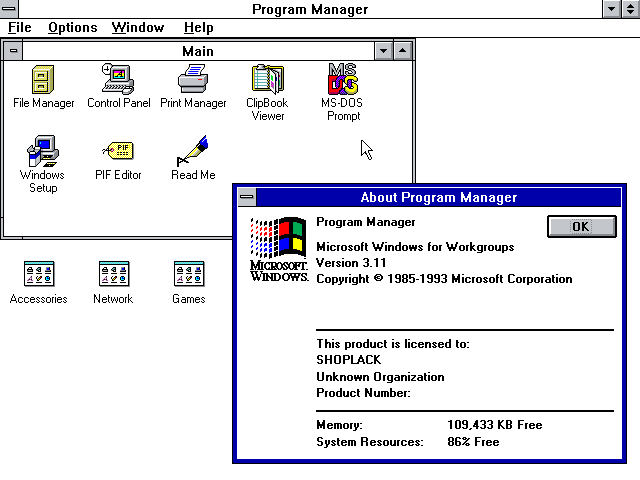This screenshot has height=480, width=640.
Task: Open the Help menu
Action: (x=198, y=28)
